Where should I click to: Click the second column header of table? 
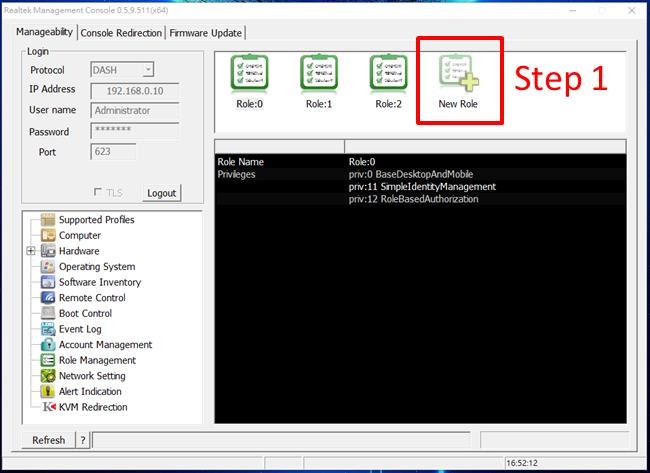coord(485,146)
